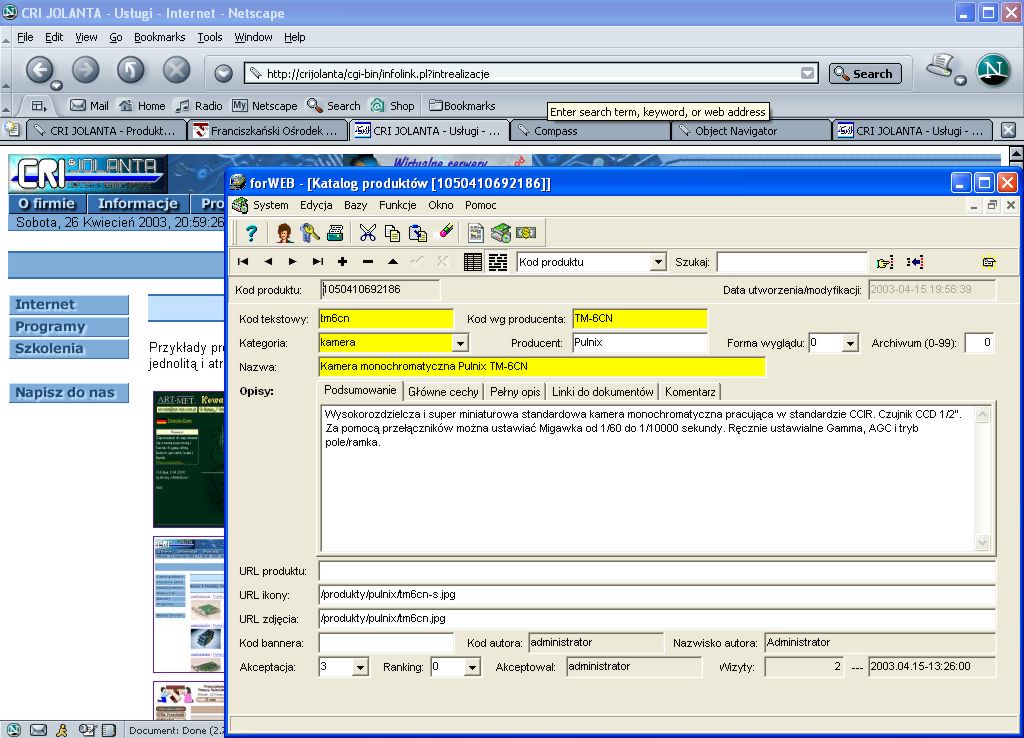
Task: Switch to table grid view
Action: click(x=473, y=262)
